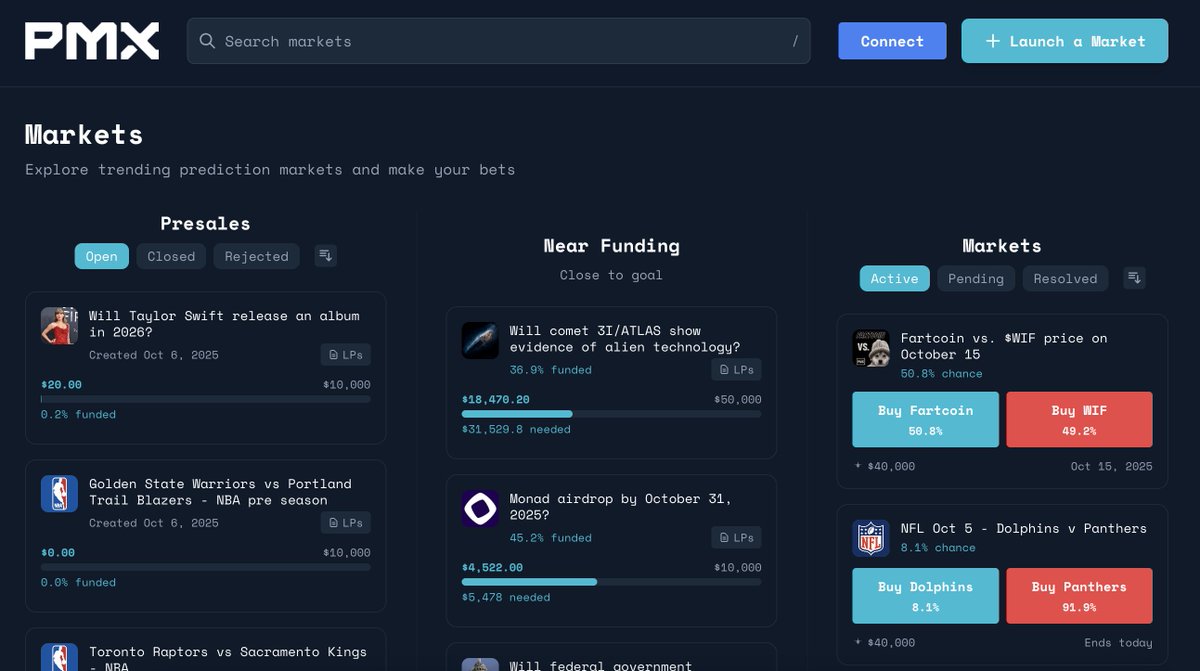
Task: Click the search magnifier icon
Action: pyautogui.click(x=207, y=41)
